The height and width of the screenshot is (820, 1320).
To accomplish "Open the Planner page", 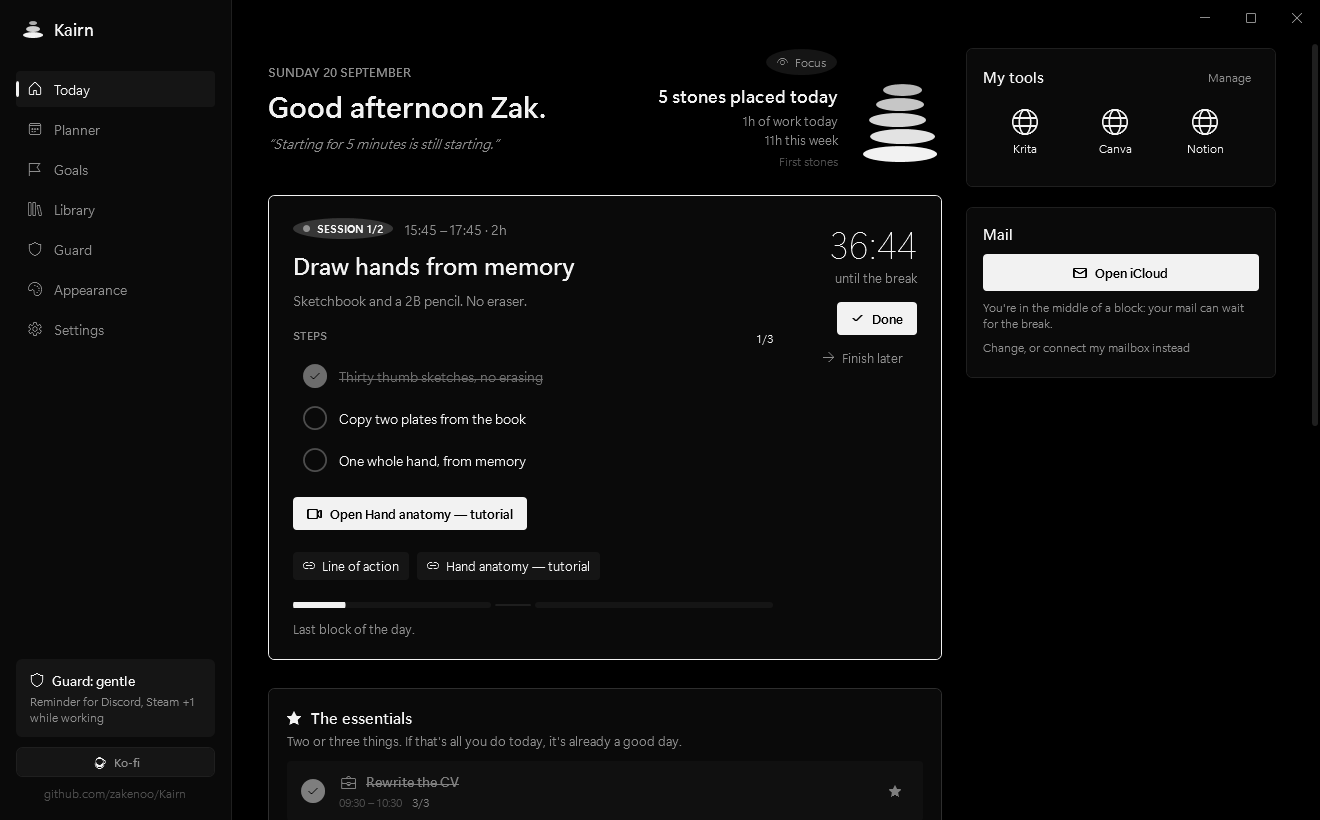I will (115, 129).
